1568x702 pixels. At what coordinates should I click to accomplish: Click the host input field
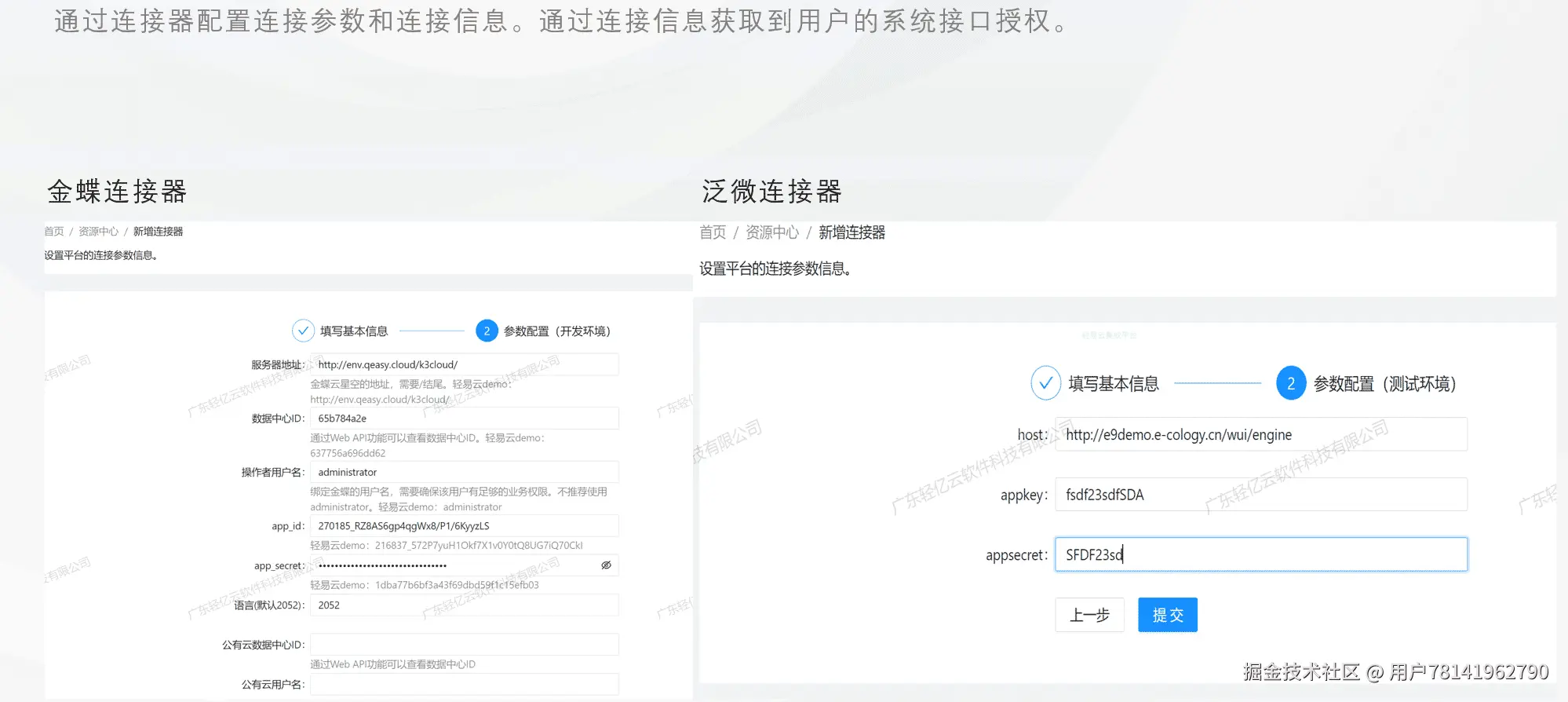click(1261, 434)
